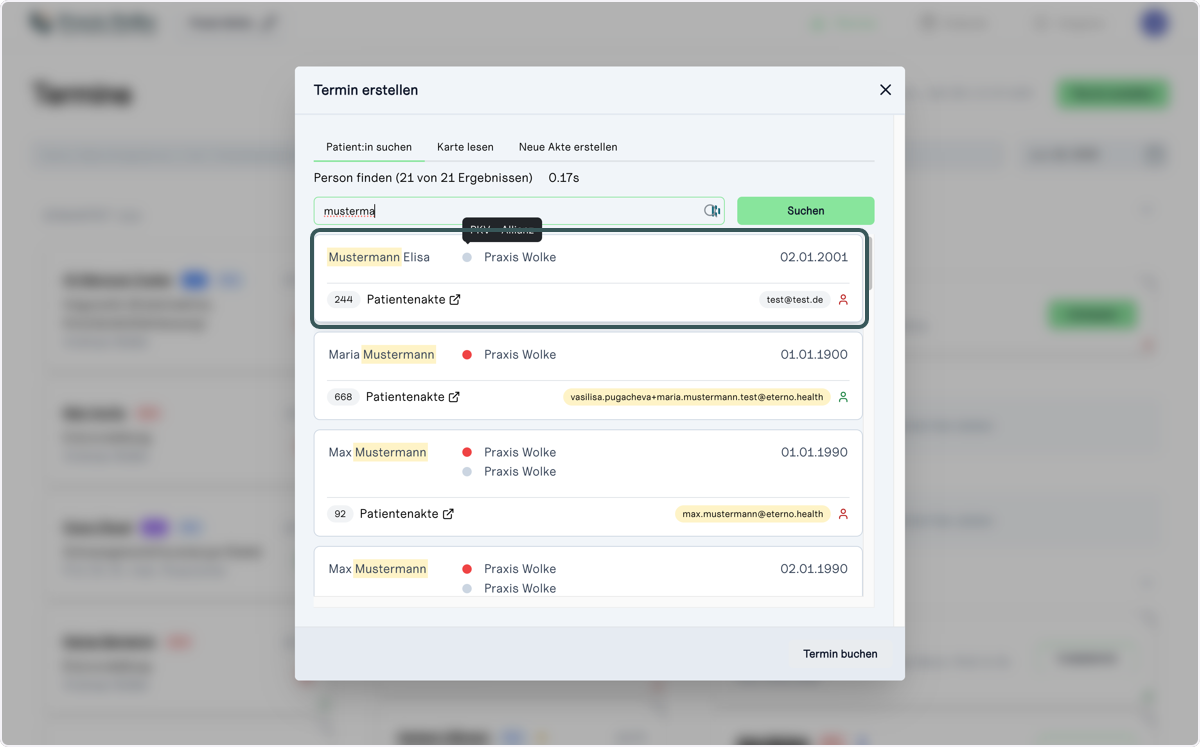This screenshot has height=747, width=1200.
Task: Click vasilisa.pugacheva+maria.mustermann.test@eterno.health email chip
Action: (x=697, y=397)
